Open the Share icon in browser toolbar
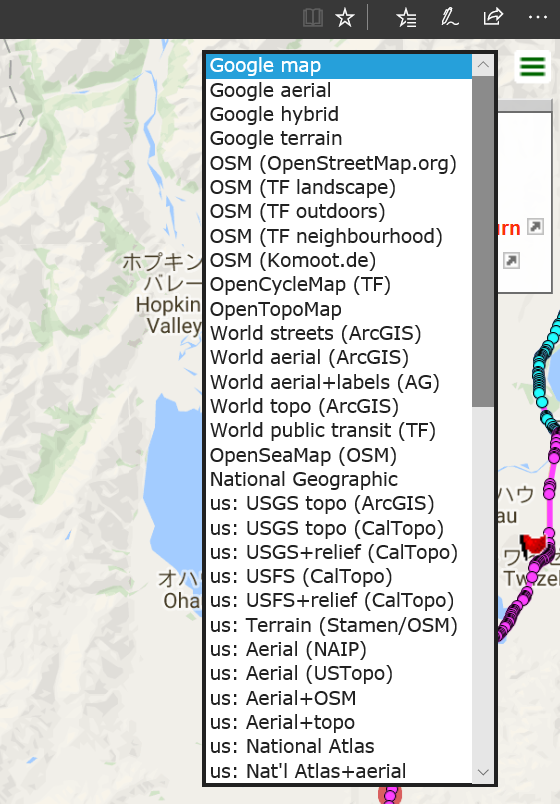This screenshot has width=560, height=804. pos(493,17)
